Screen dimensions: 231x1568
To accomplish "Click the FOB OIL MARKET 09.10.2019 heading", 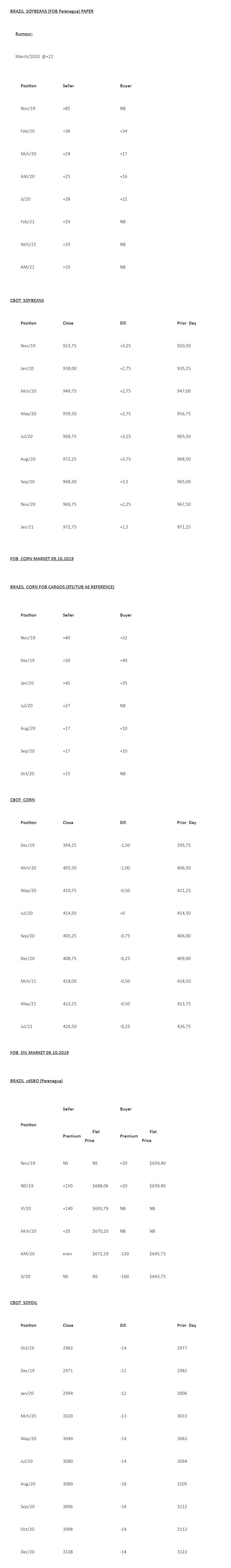I will (39, 1053).
